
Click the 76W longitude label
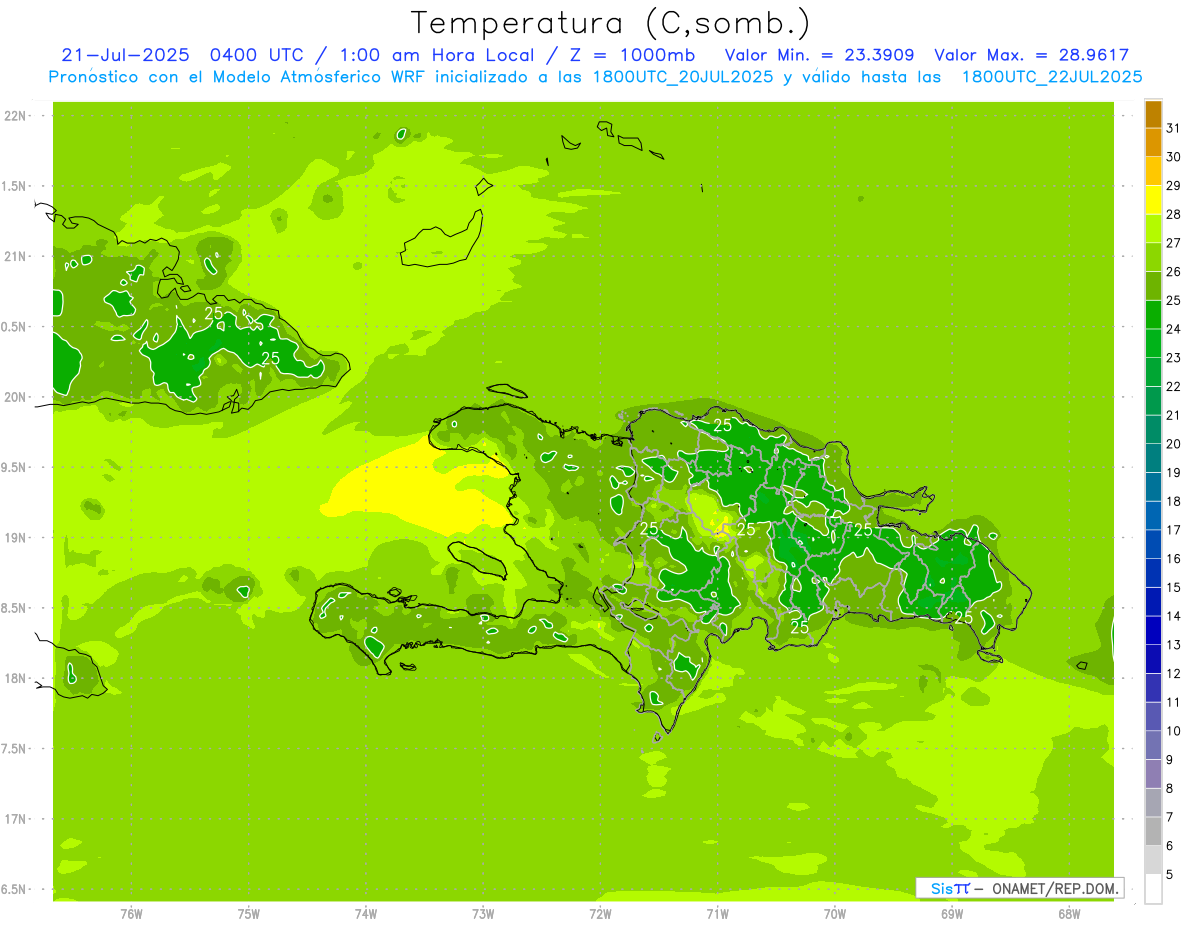[131, 913]
